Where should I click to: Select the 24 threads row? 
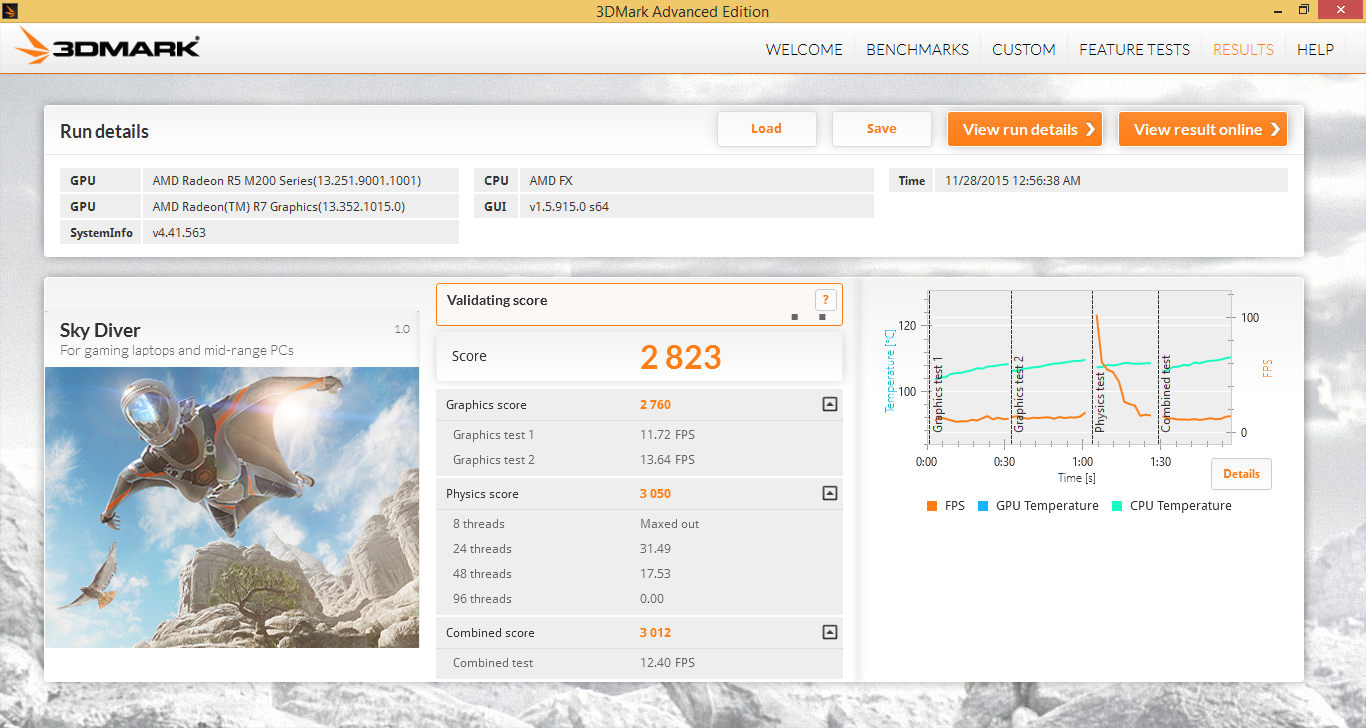pos(639,549)
